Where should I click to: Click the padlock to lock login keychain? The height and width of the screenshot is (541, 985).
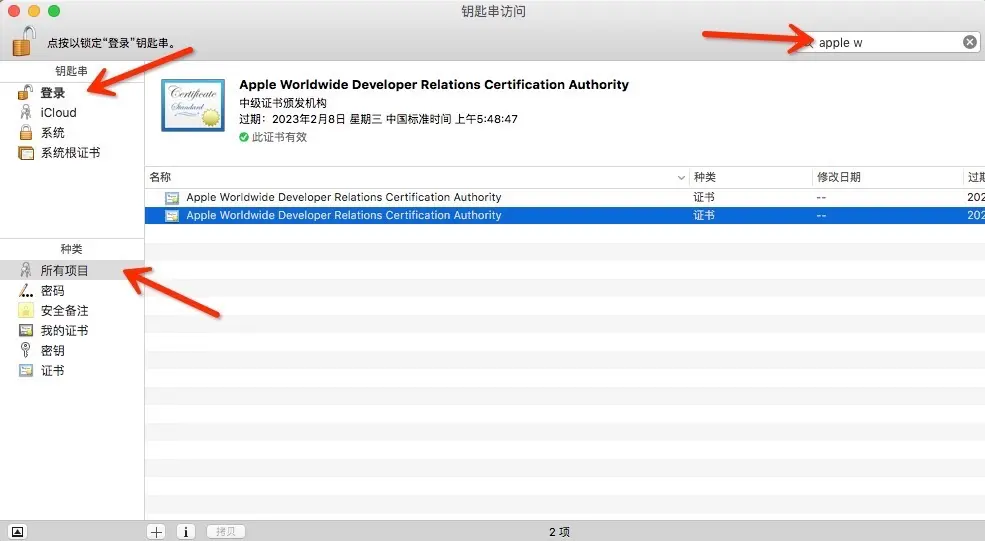click(x=24, y=41)
